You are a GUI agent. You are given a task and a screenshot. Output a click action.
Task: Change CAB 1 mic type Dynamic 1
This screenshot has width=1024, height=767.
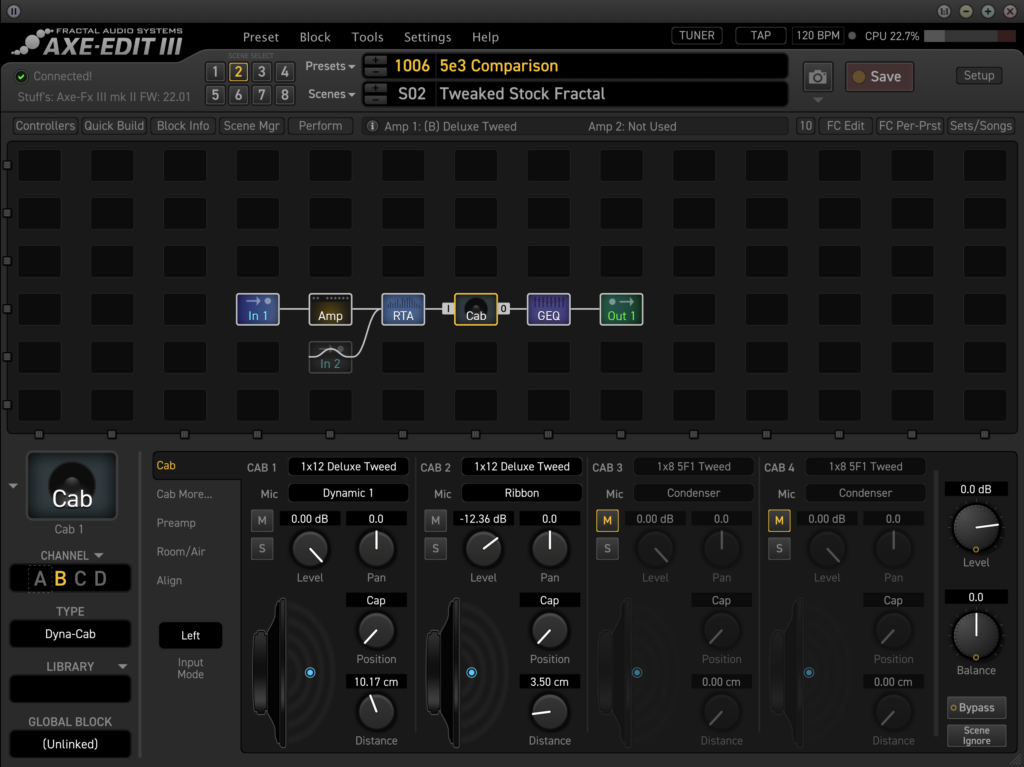click(x=348, y=493)
